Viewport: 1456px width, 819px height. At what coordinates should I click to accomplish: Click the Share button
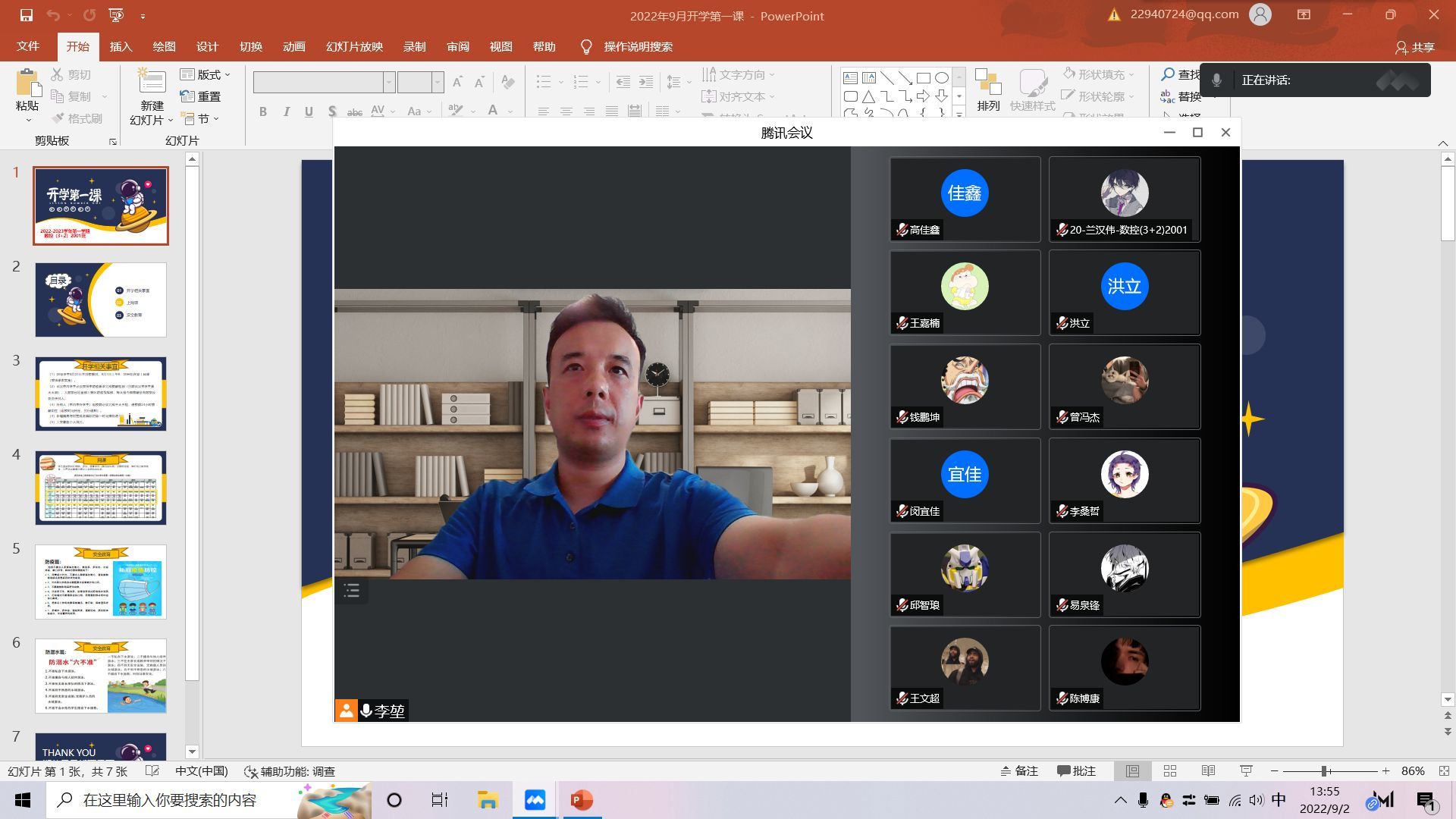click(x=1415, y=47)
